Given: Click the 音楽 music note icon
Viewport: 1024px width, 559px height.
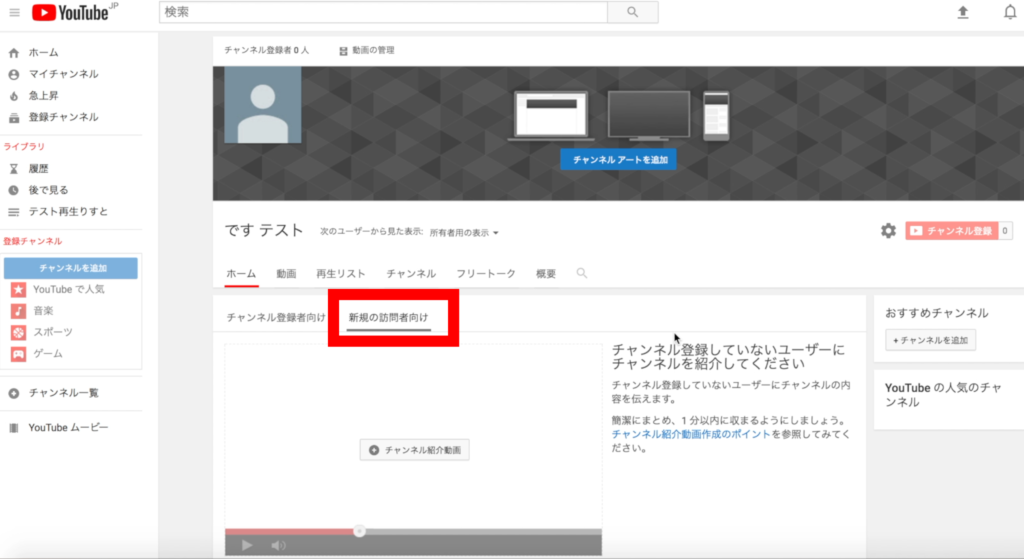Looking at the screenshot, I should click(18, 311).
